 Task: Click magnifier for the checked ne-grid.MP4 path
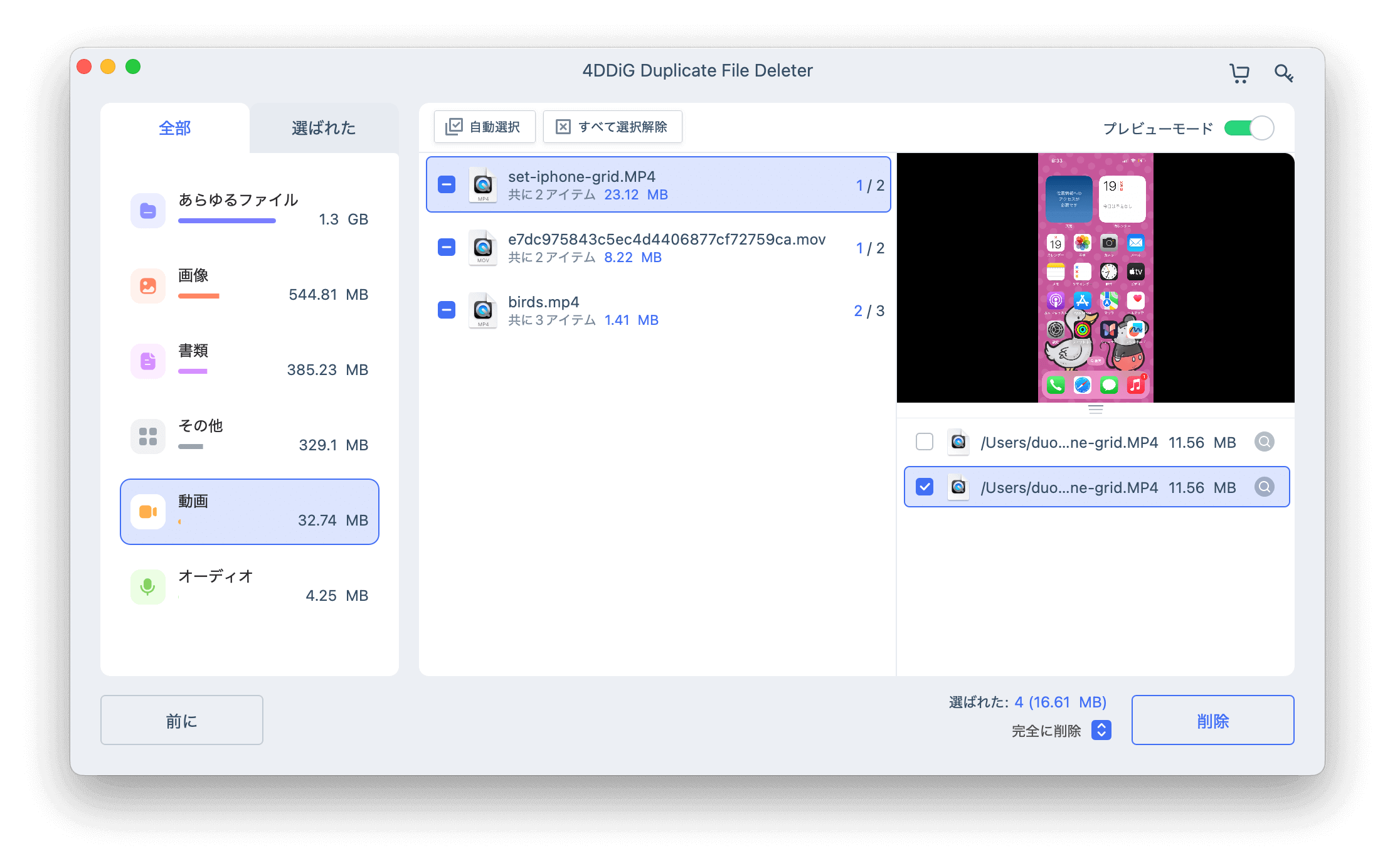pyautogui.click(x=1265, y=487)
